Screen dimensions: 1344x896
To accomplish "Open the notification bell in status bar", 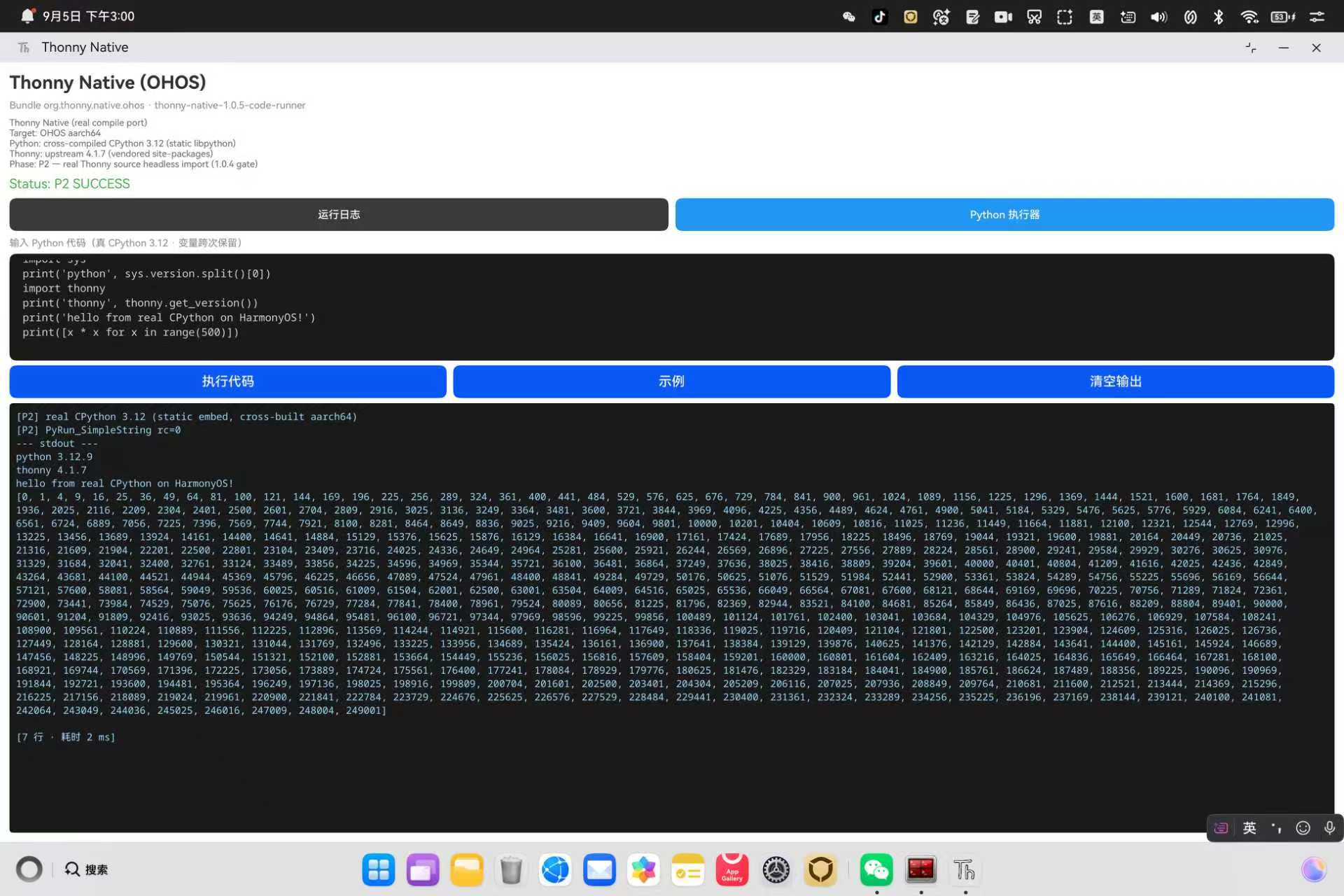I will coord(27,16).
